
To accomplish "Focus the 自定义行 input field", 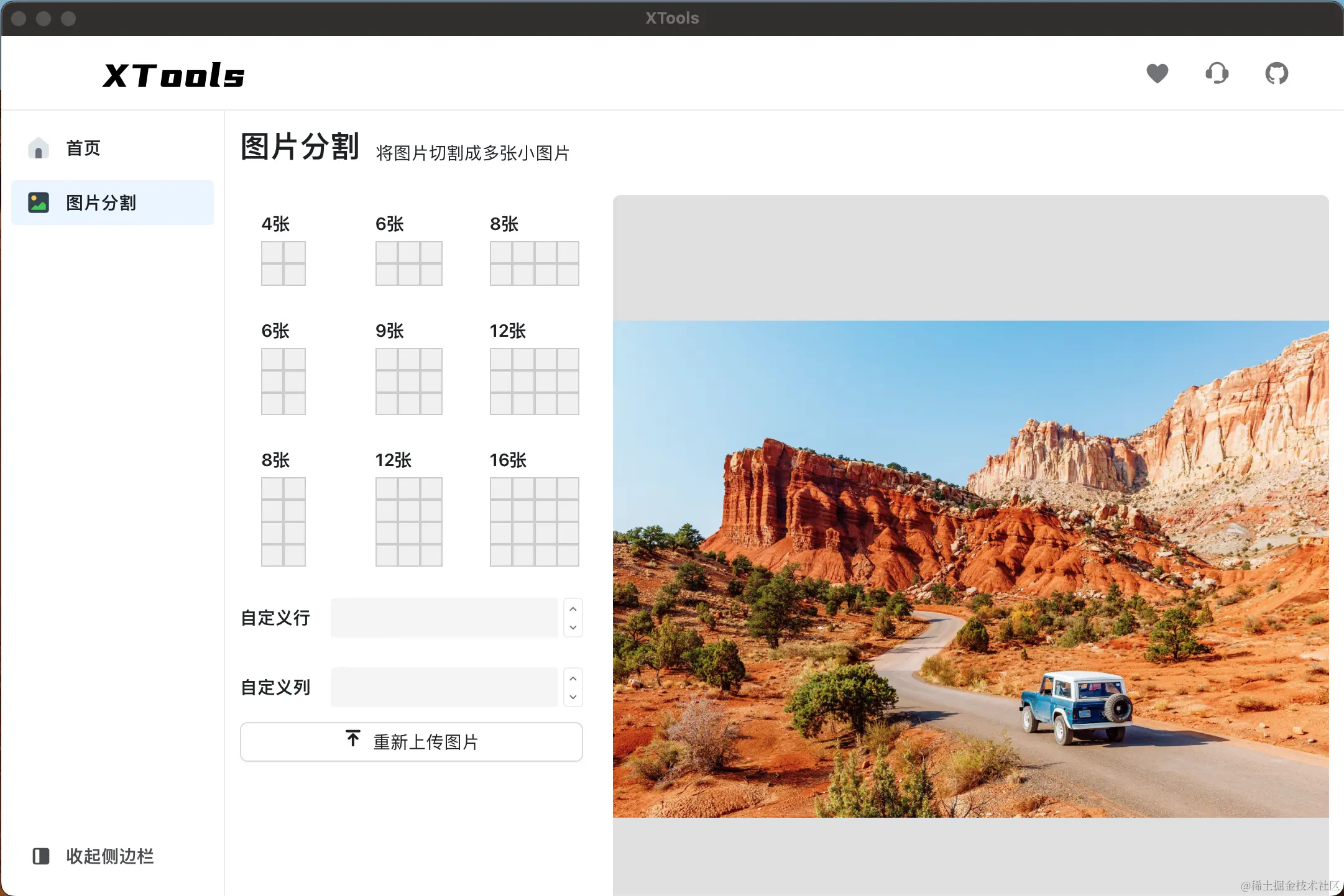I will pos(444,618).
